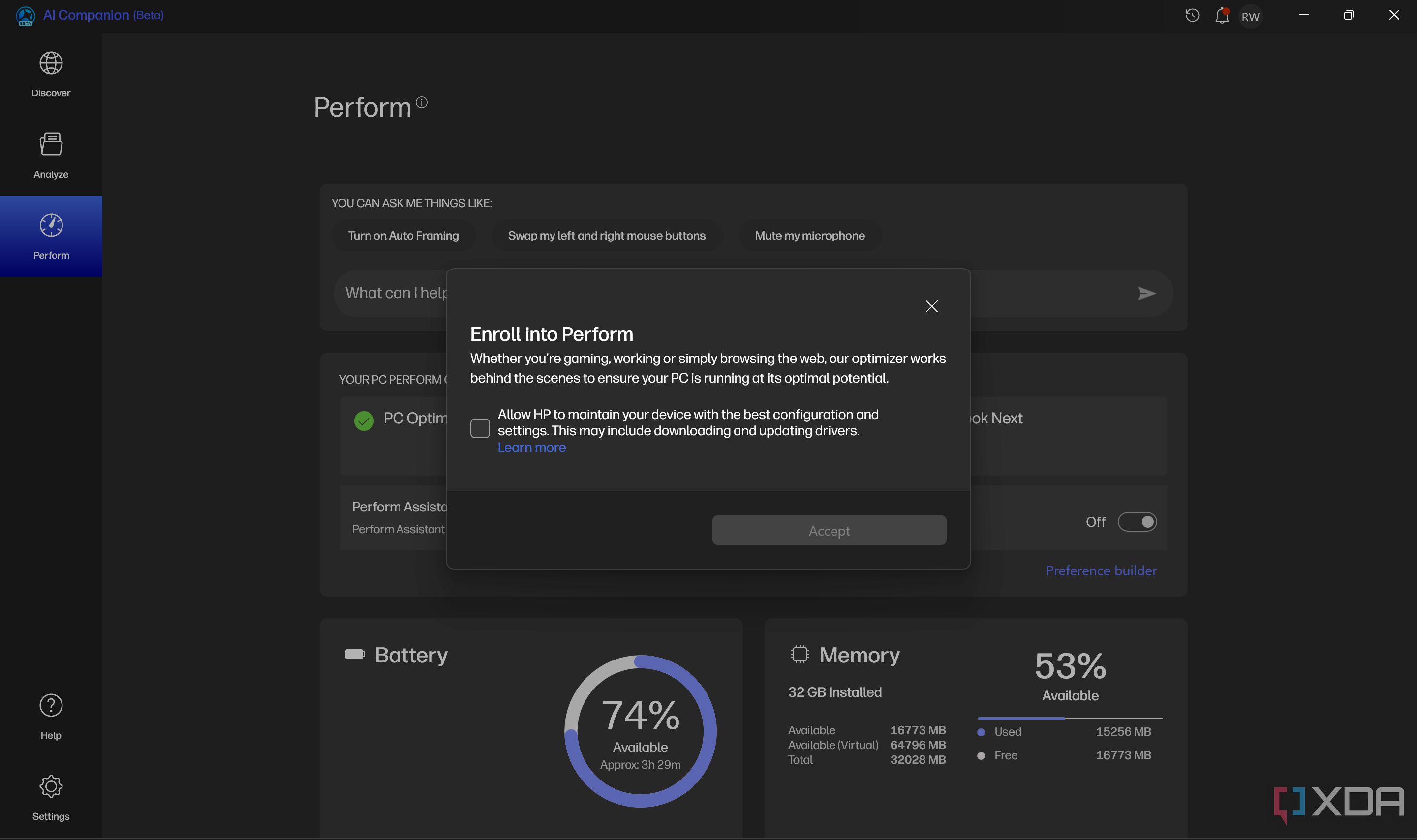Minimize the AI Companion window
Screen dimensions: 1417x840
1304,15
